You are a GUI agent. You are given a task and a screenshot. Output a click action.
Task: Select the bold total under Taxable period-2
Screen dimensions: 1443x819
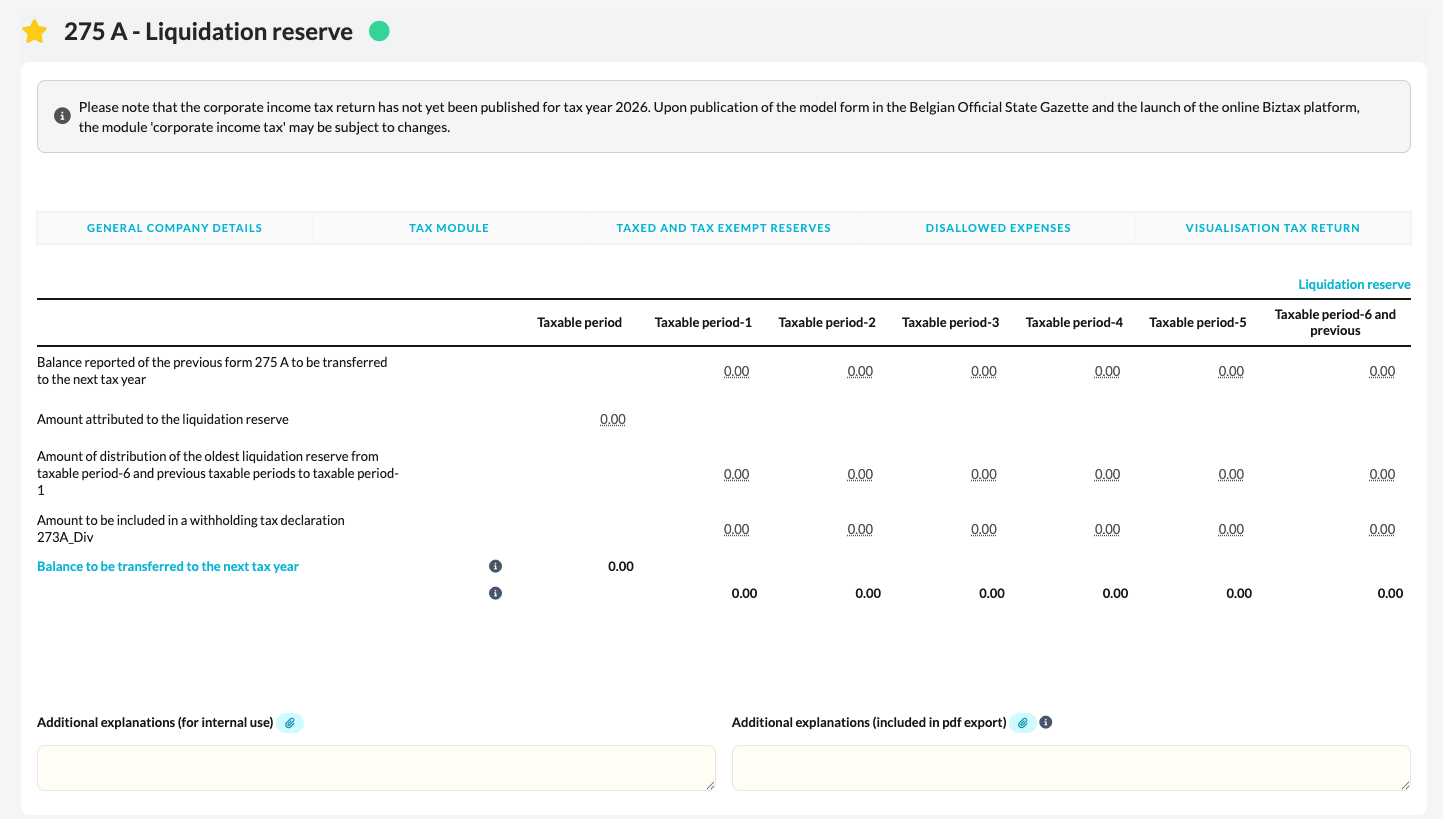pos(868,593)
